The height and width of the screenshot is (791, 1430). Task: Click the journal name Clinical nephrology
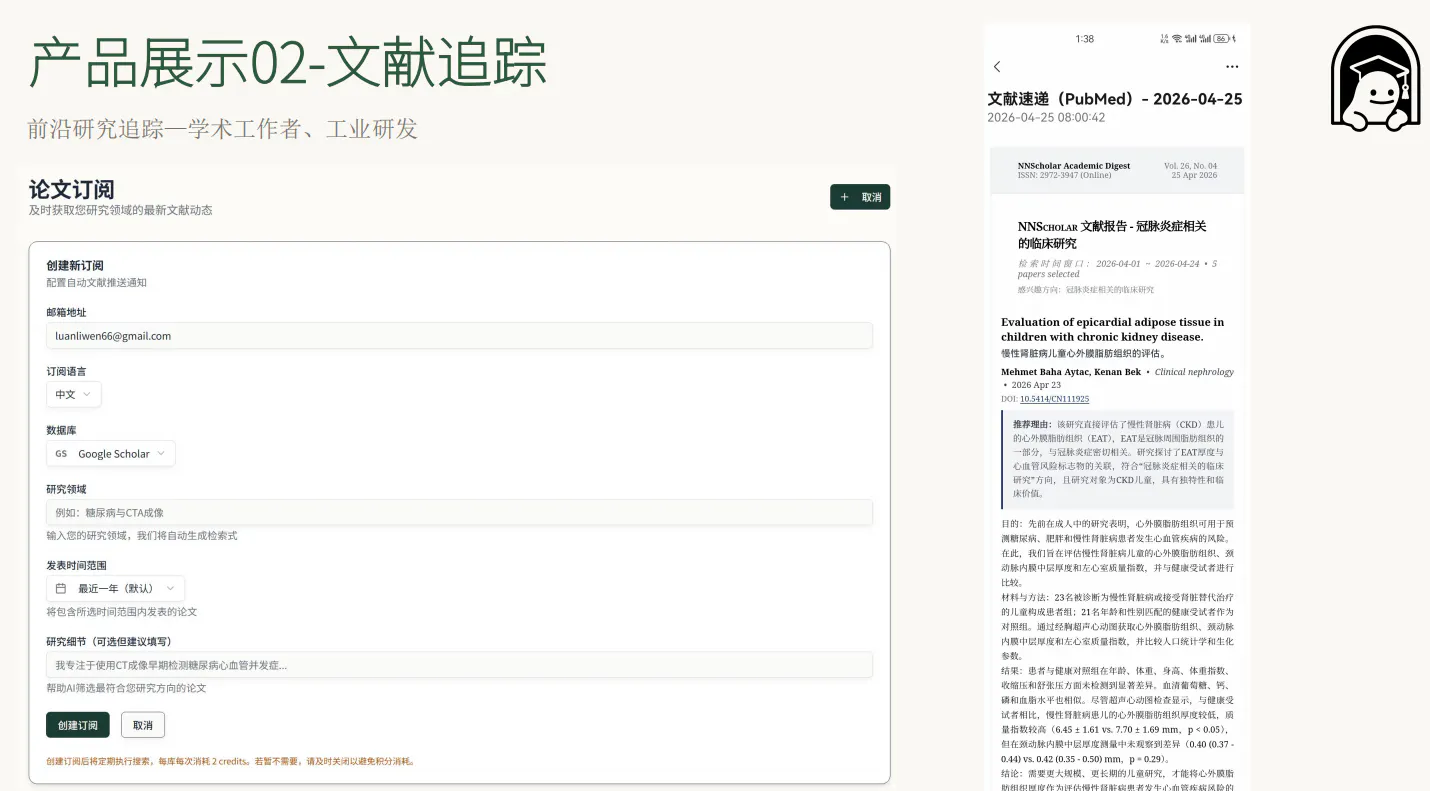tap(1194, 372)
